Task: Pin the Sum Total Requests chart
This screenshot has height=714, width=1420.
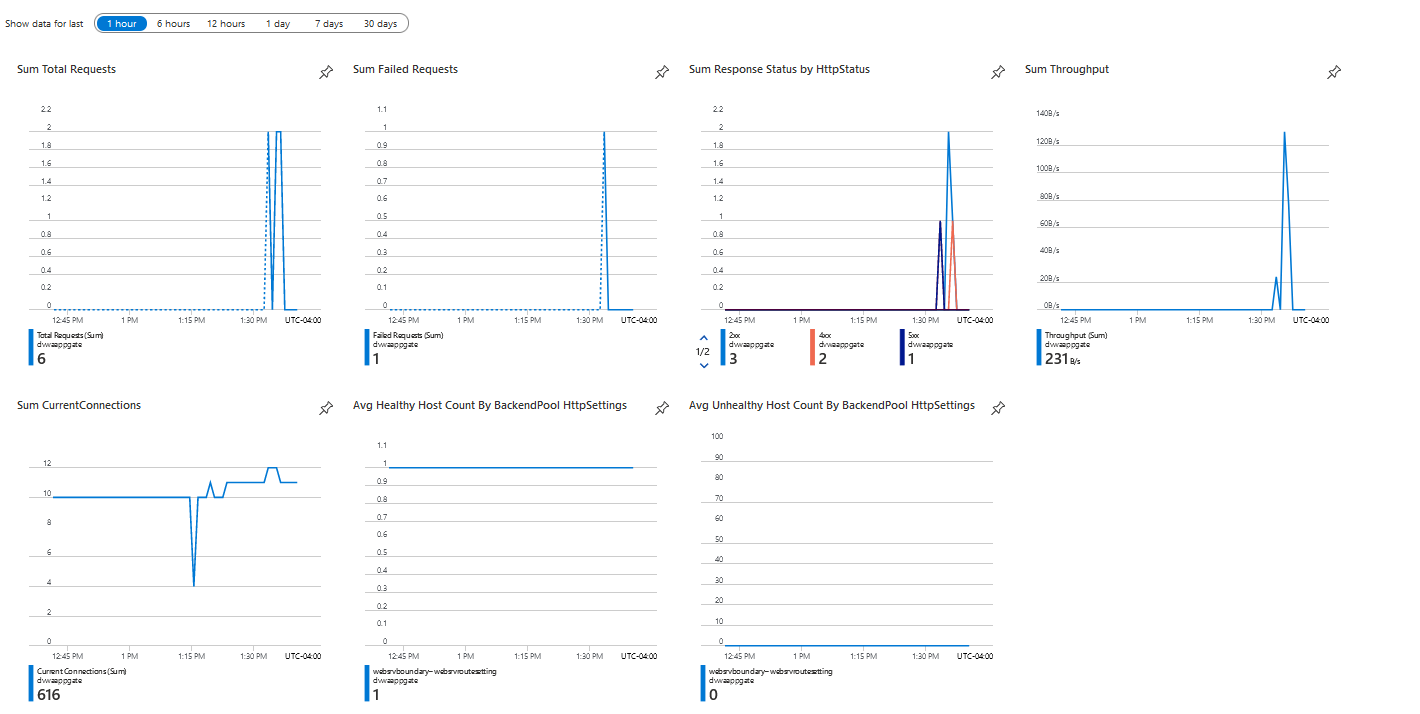Action: click(x=325, y=72)
